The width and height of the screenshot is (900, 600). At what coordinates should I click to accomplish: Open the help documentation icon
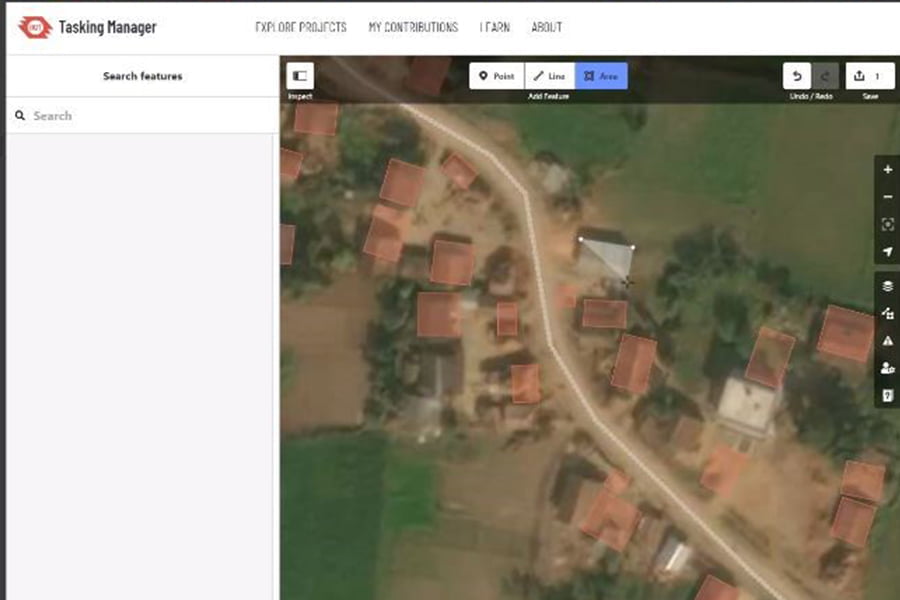887,396
